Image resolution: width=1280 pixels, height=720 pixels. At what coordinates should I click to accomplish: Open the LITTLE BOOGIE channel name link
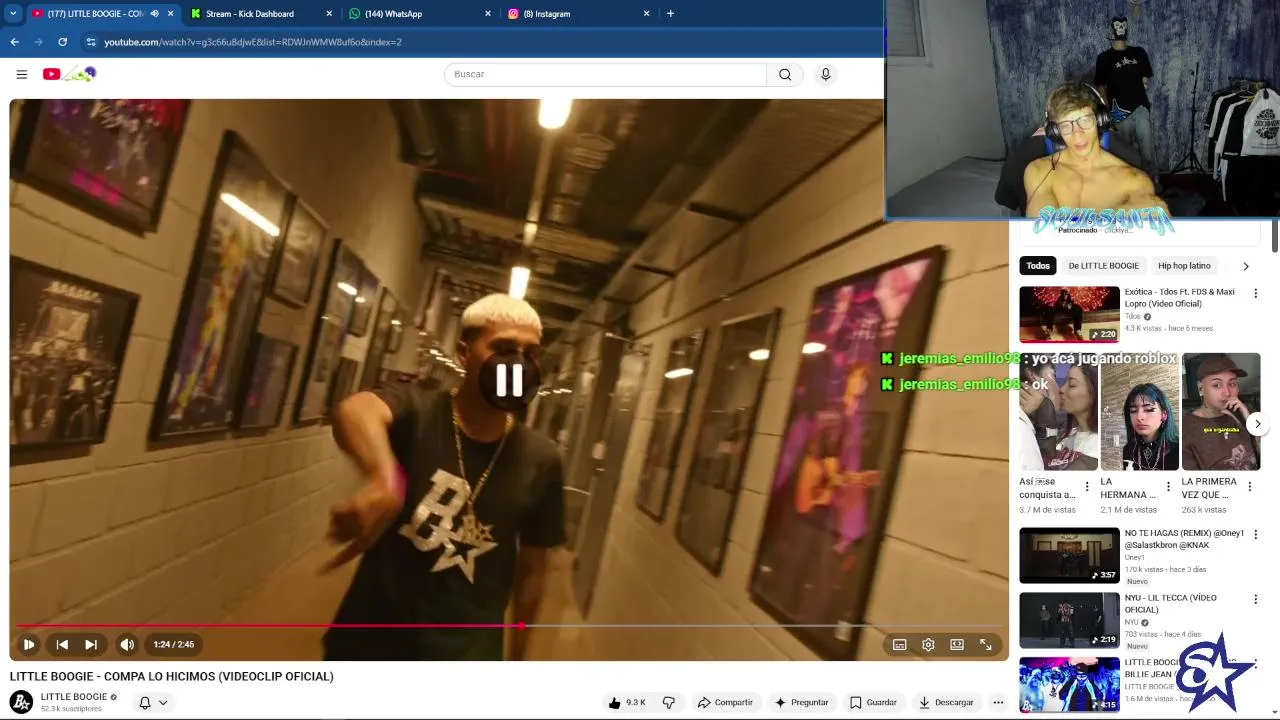coord(74,697)
